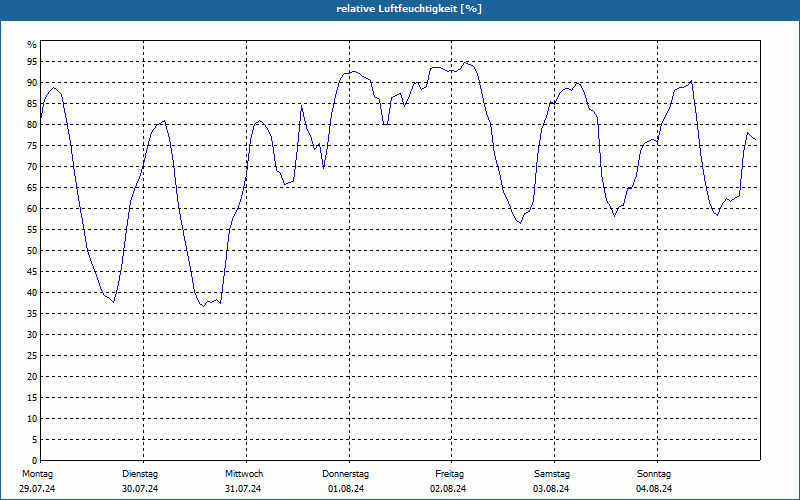Click the y-axis value 85

[x=32, y=104]
